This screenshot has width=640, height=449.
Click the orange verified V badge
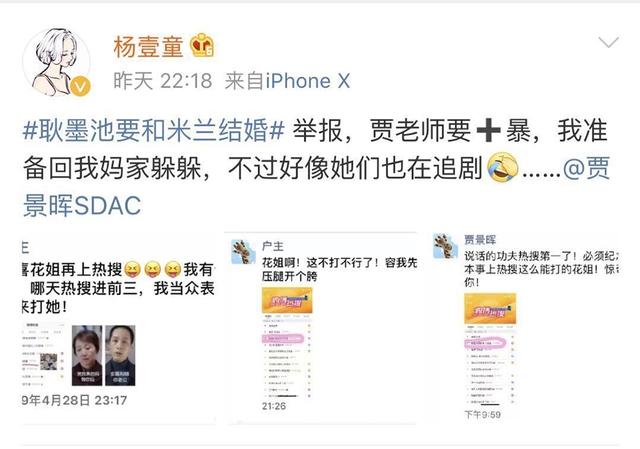tap(80, 86)
